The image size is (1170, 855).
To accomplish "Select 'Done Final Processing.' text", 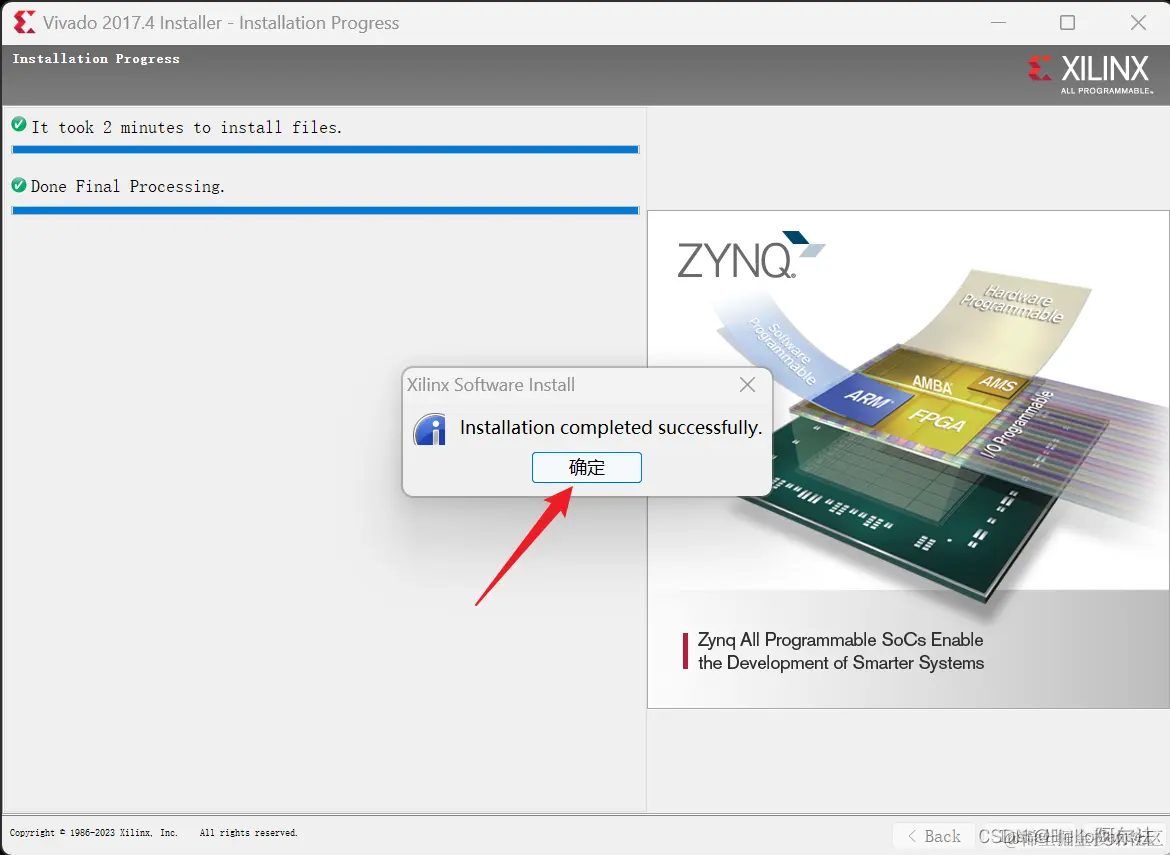I will pos(128,187).
